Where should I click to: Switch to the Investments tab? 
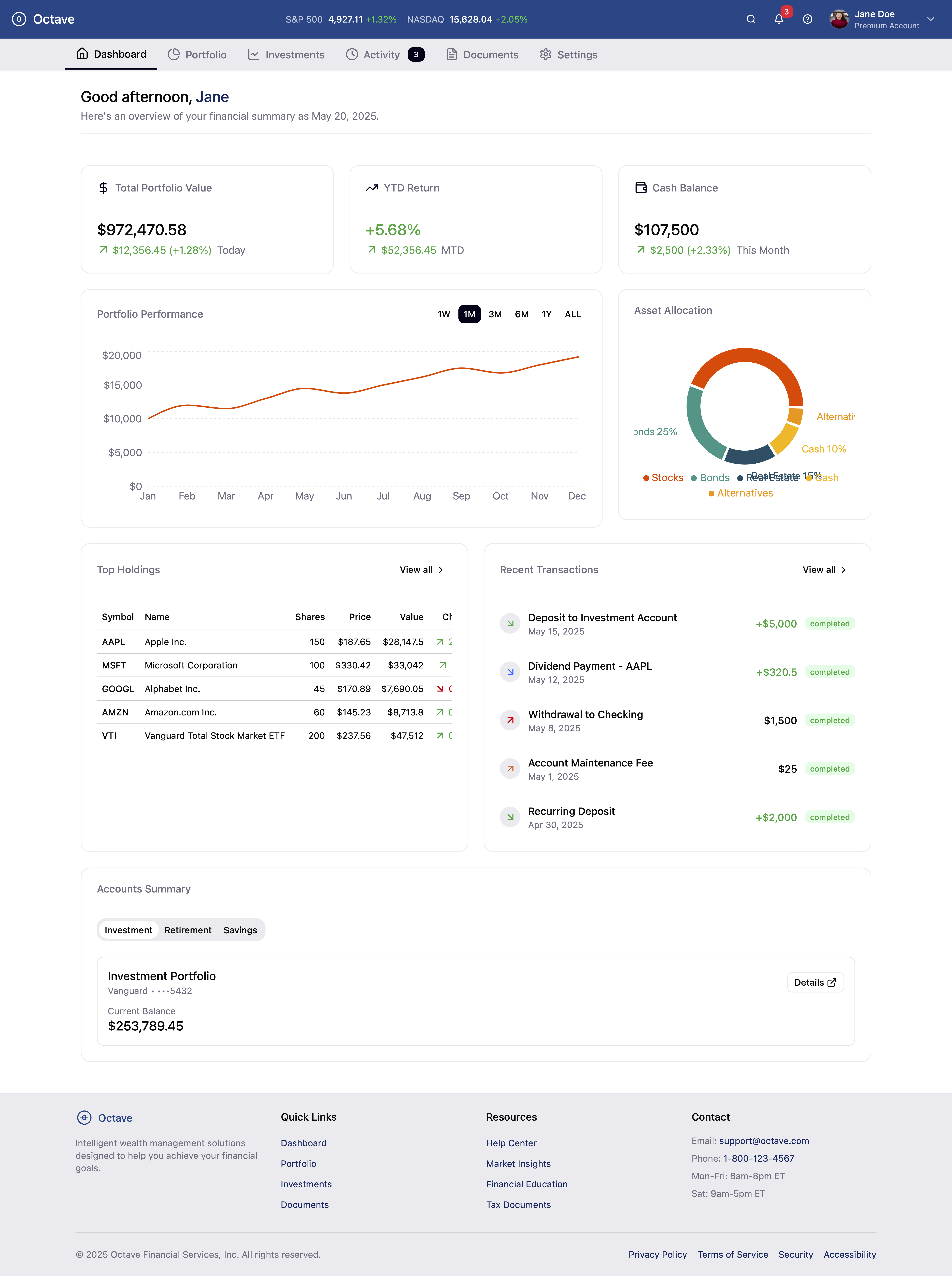pyautogui.click(x=286, y=55)
